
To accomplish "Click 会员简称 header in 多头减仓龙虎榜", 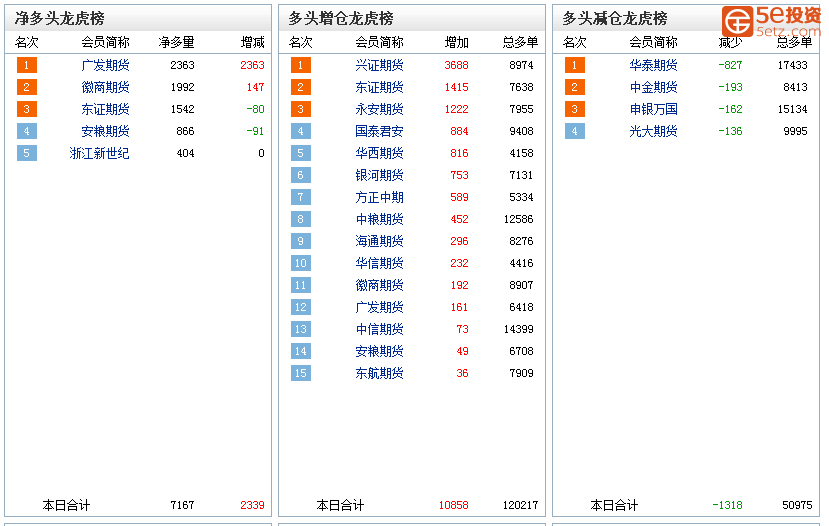I will pos(653,42).
